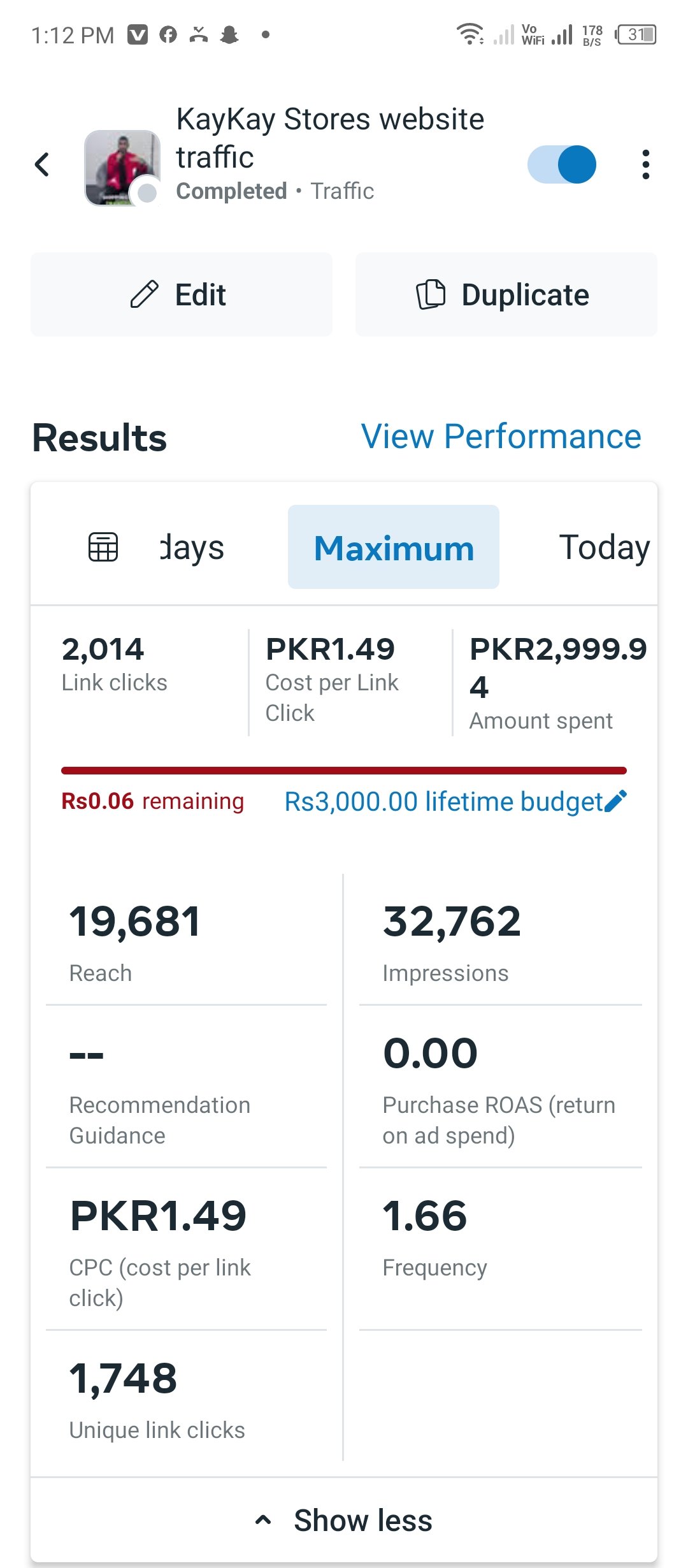Open the Rs3,000.00 lifetime budget link
This screenshot has height=1568, width=688.
[443, 801]
